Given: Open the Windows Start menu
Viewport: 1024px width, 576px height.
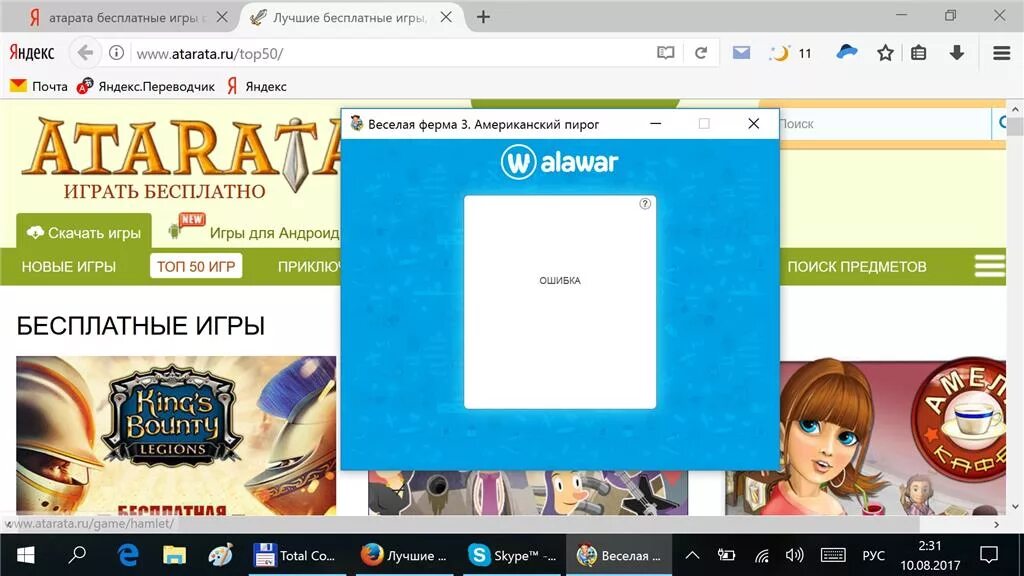Looking at the screenshot, I should (25, 555).
